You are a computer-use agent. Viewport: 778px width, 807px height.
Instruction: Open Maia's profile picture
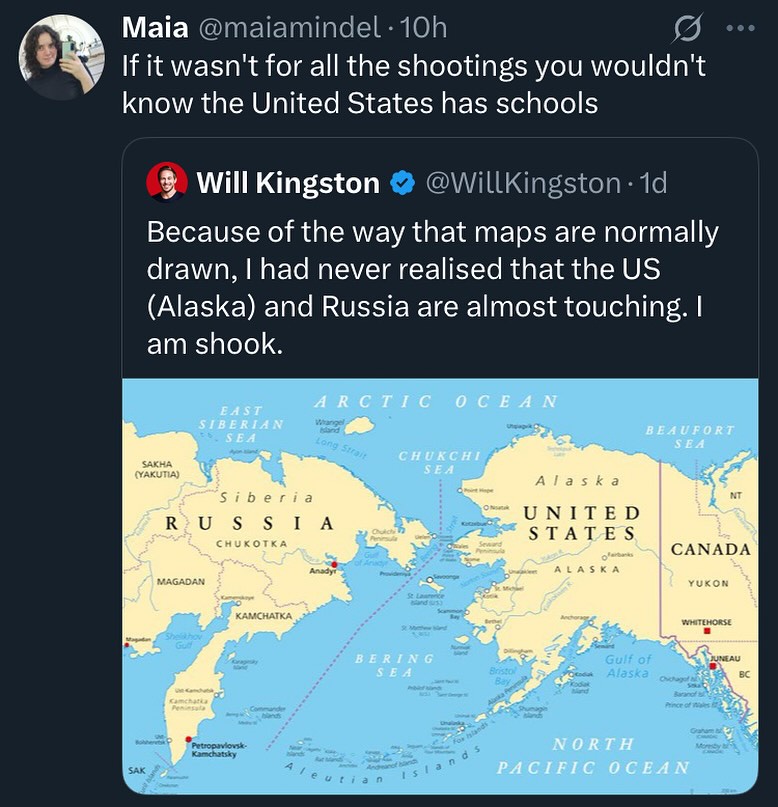62,57
